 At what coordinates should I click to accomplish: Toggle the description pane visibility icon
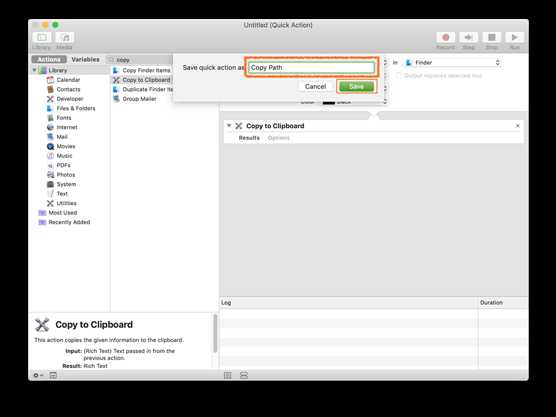(x=53, y=375)
